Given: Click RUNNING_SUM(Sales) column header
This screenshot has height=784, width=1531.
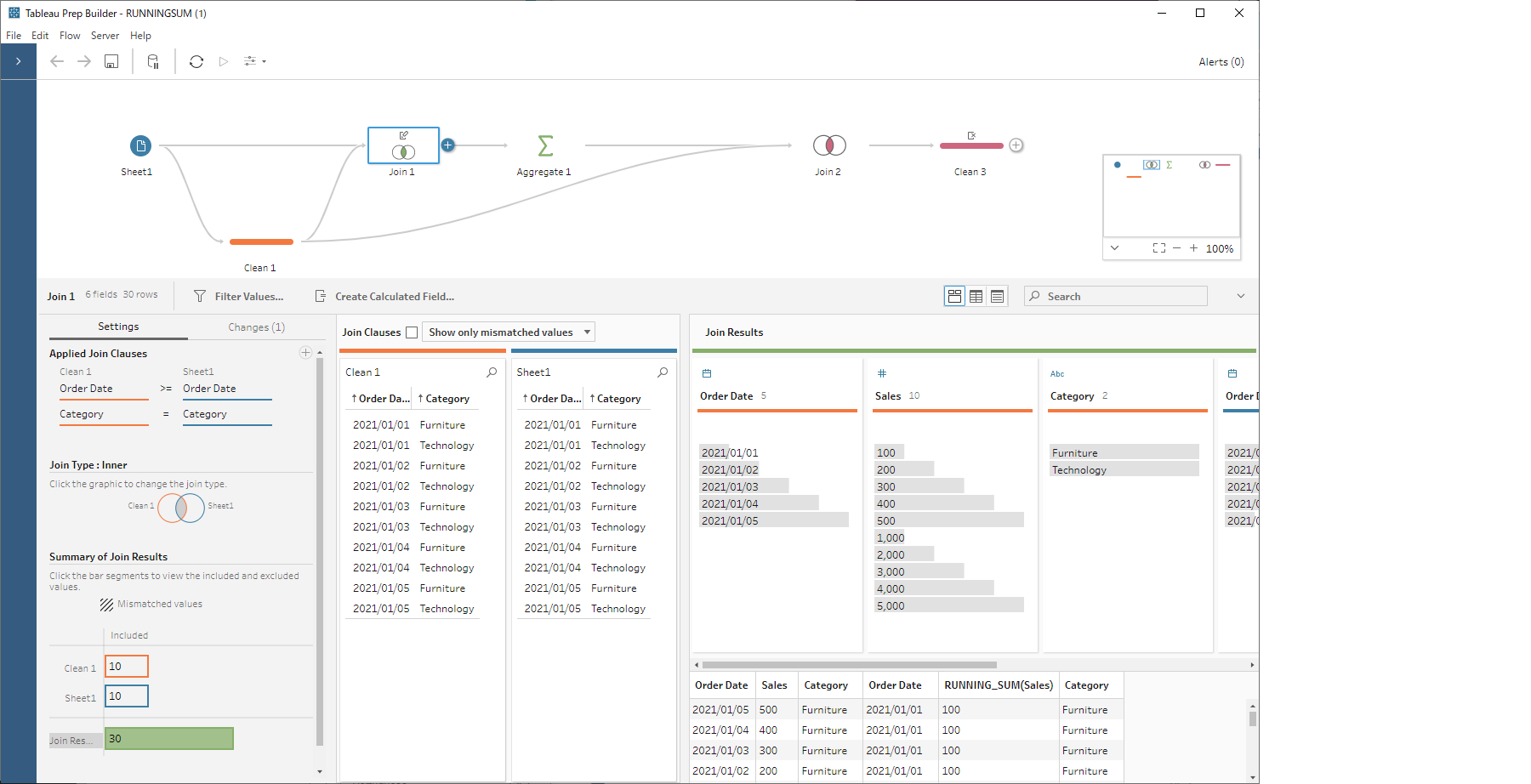Looking at the screenshot, I should tap(998, 685).
